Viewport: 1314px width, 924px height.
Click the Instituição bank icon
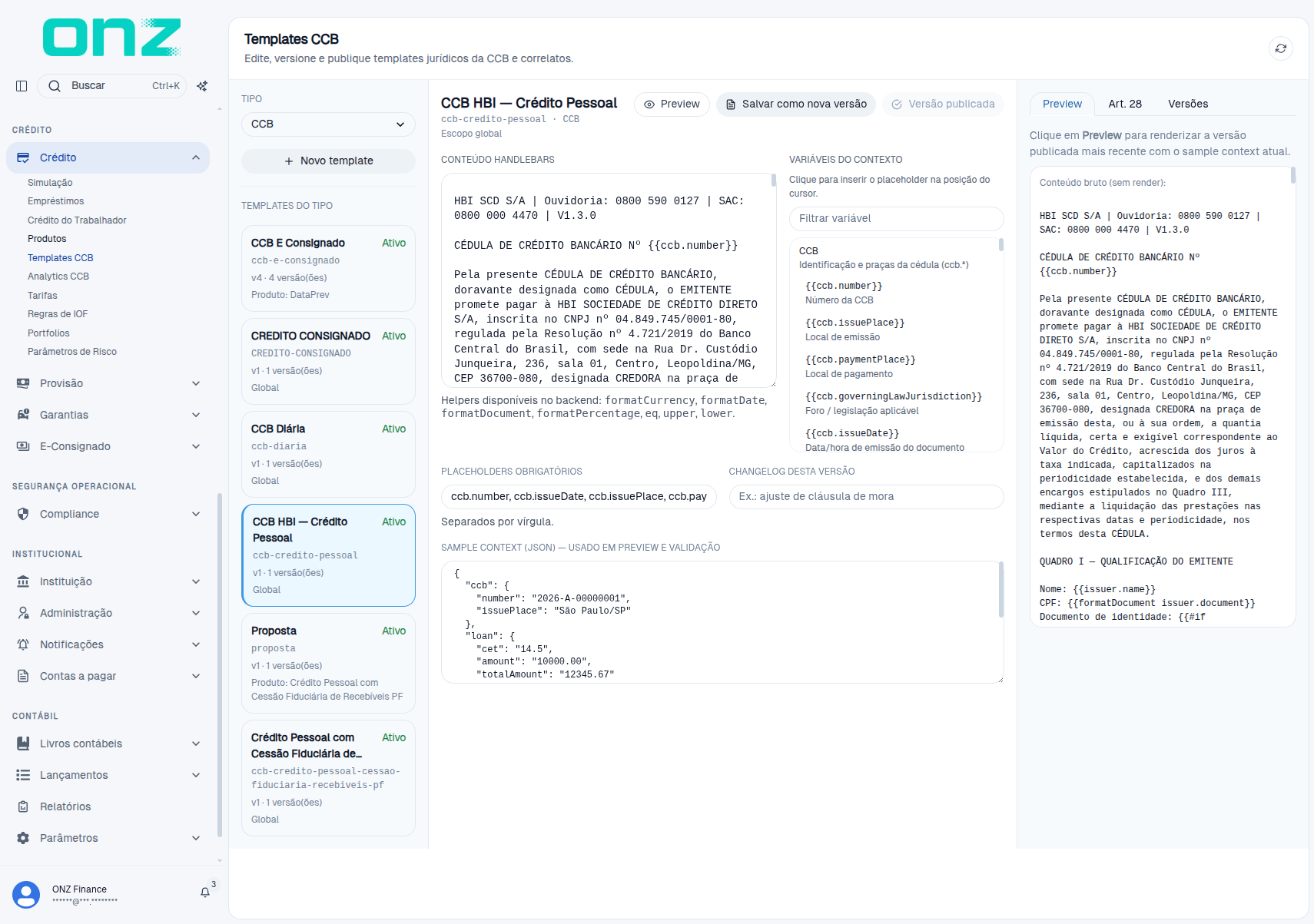(x=23, y=581)
